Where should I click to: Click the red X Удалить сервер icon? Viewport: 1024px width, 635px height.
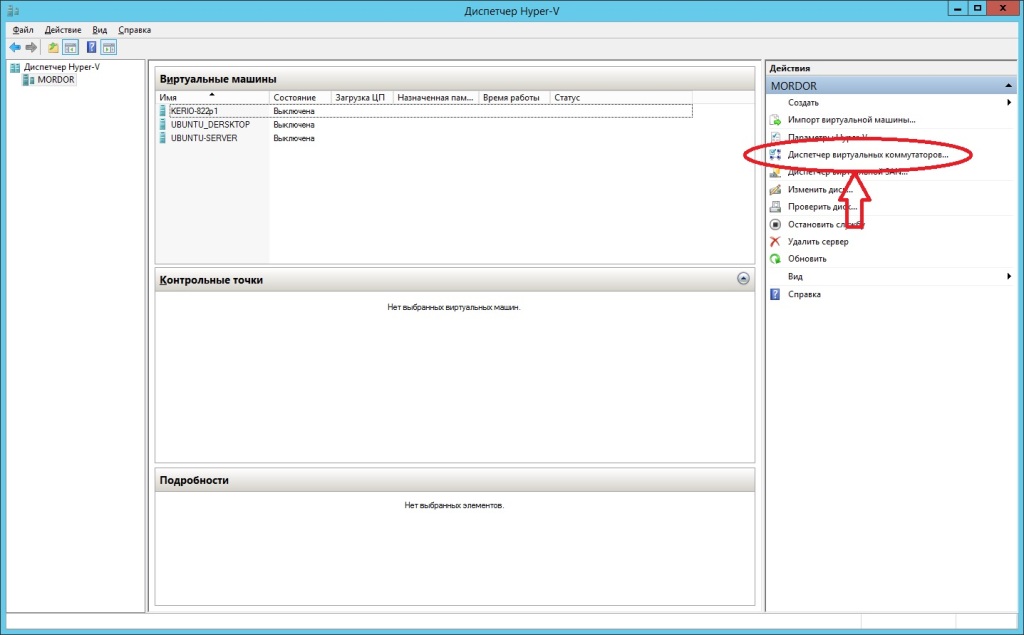775,241
